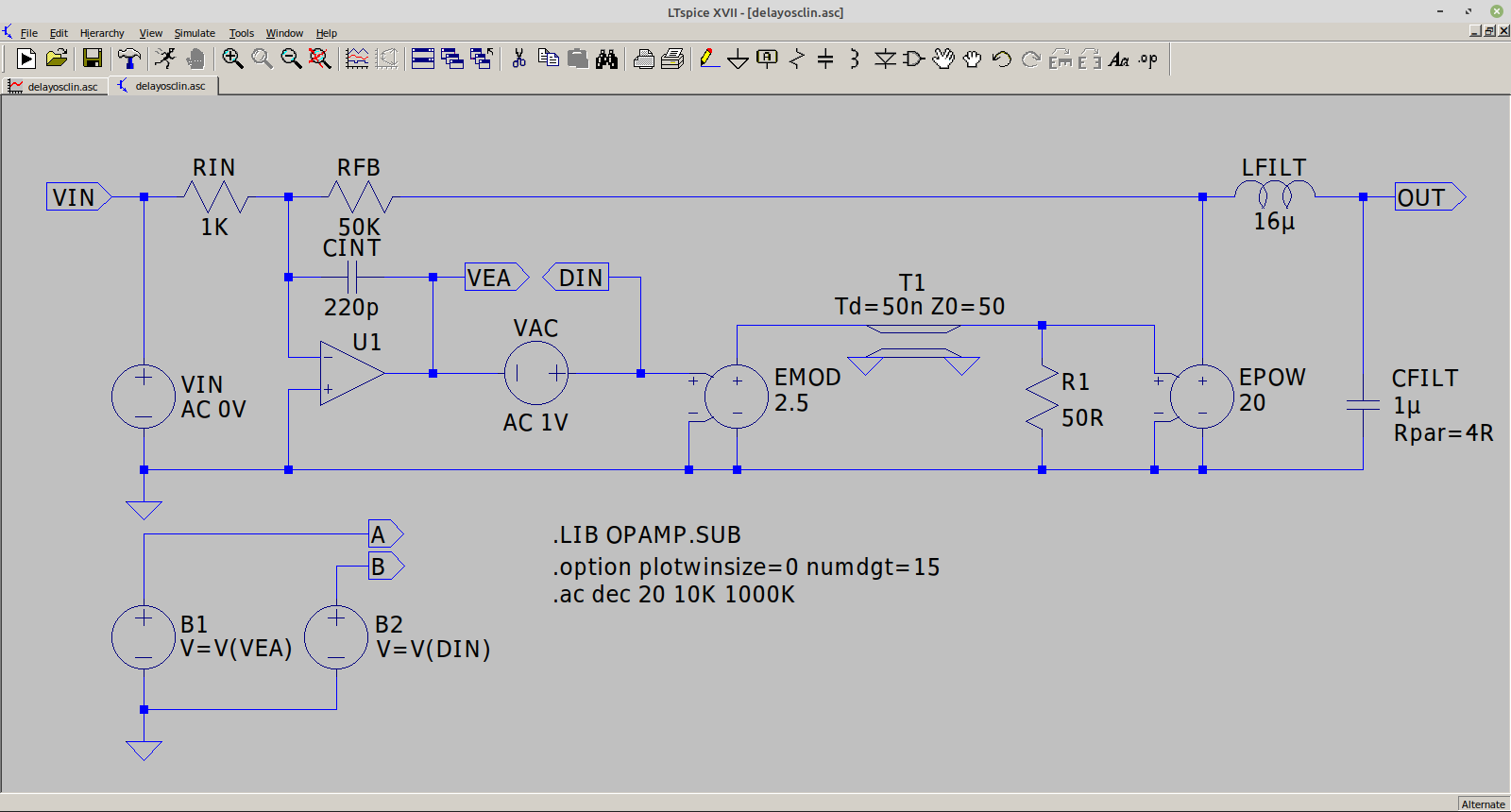
Task: Tile windows with the Tile icon
Action: 423,59
